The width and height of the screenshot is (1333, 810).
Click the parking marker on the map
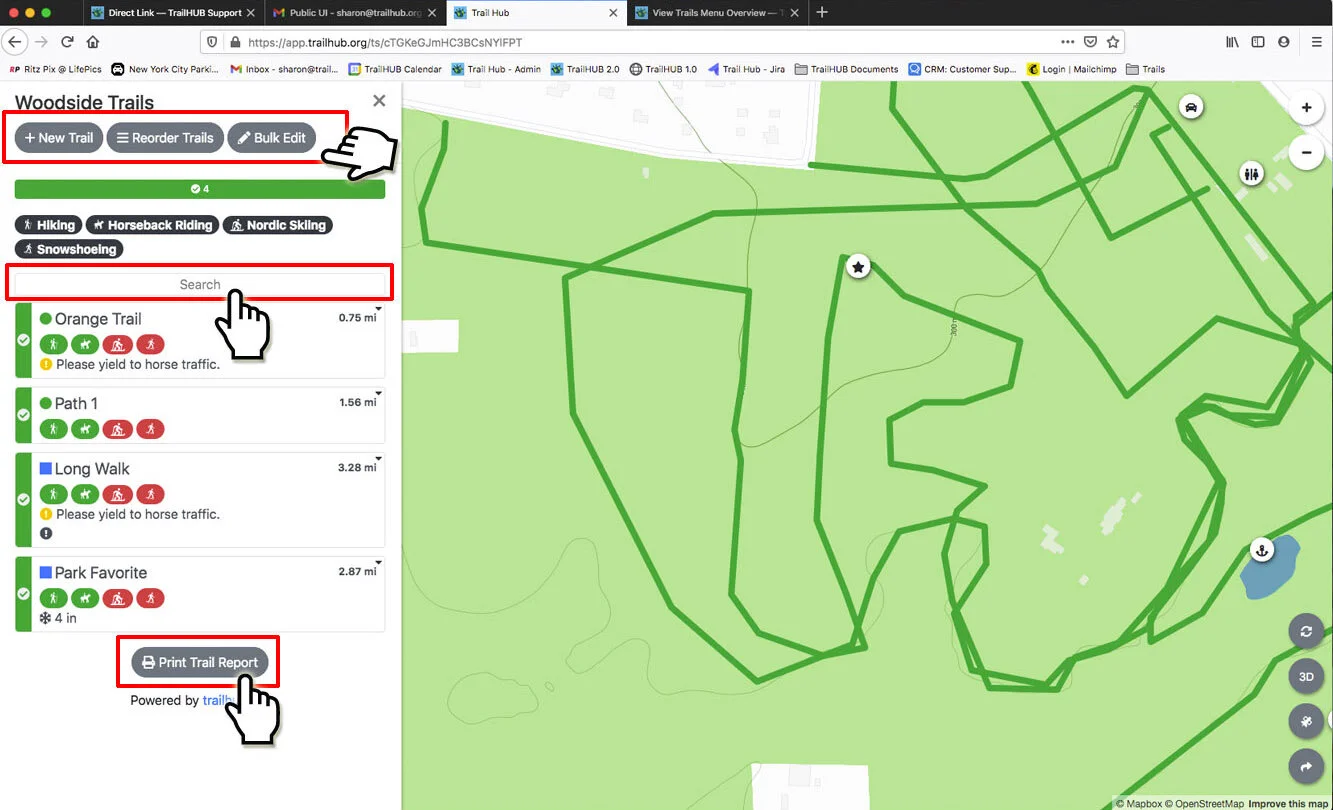(x=1191, y=107)
